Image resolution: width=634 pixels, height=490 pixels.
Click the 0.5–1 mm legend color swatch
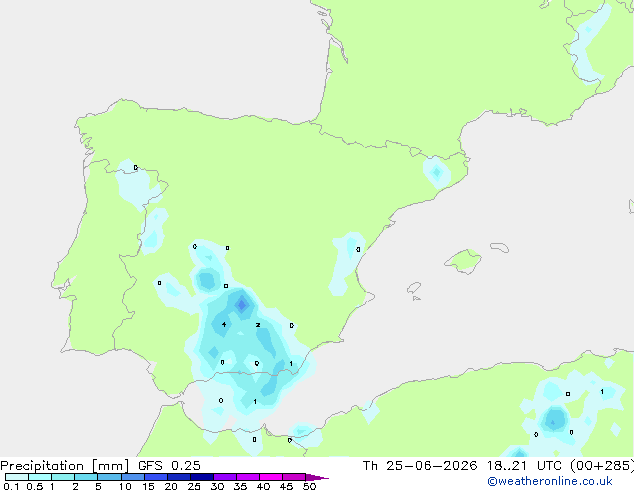click(40, 477)
